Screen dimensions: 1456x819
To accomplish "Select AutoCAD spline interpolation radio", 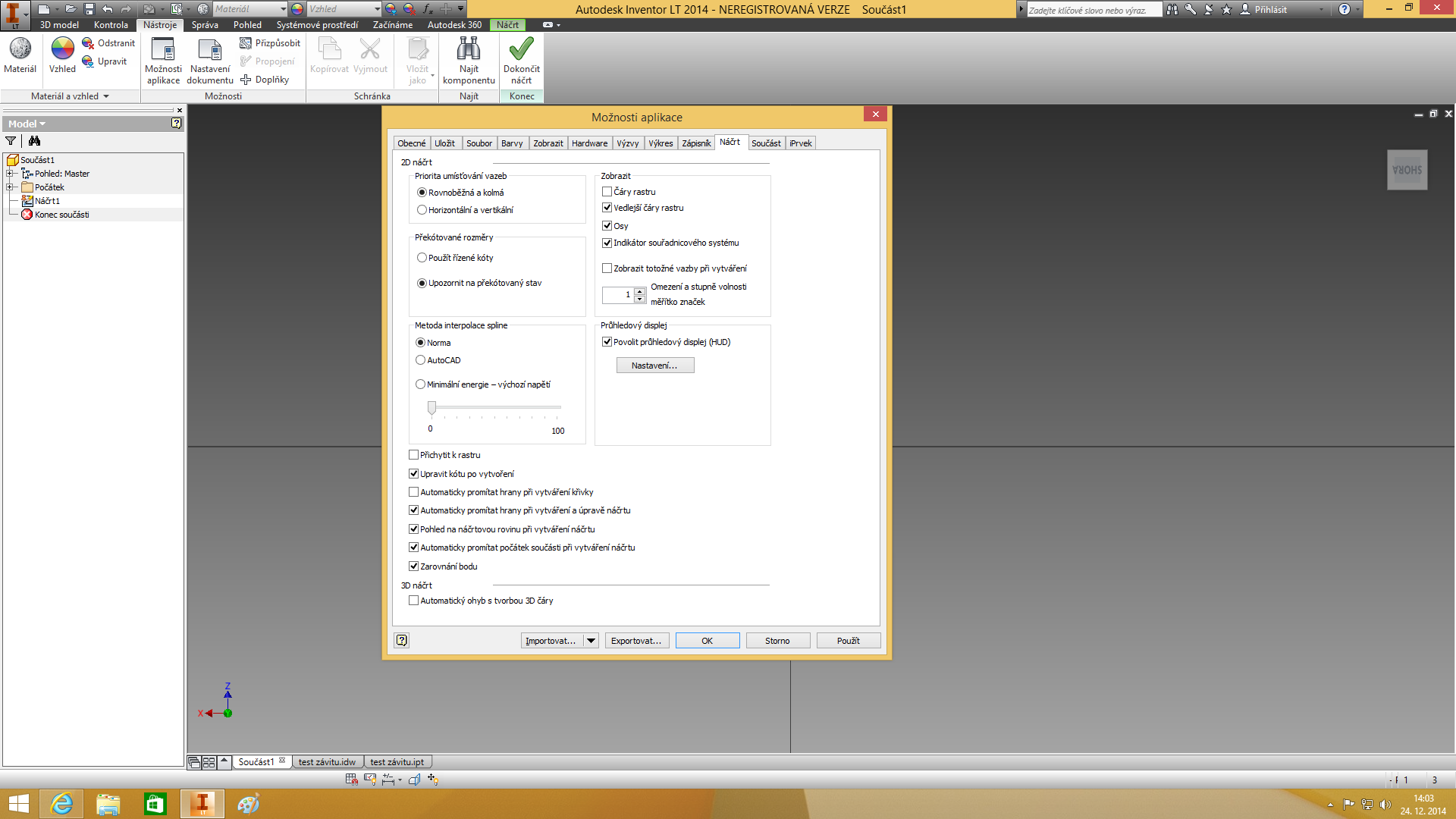I will pos(420,360).
